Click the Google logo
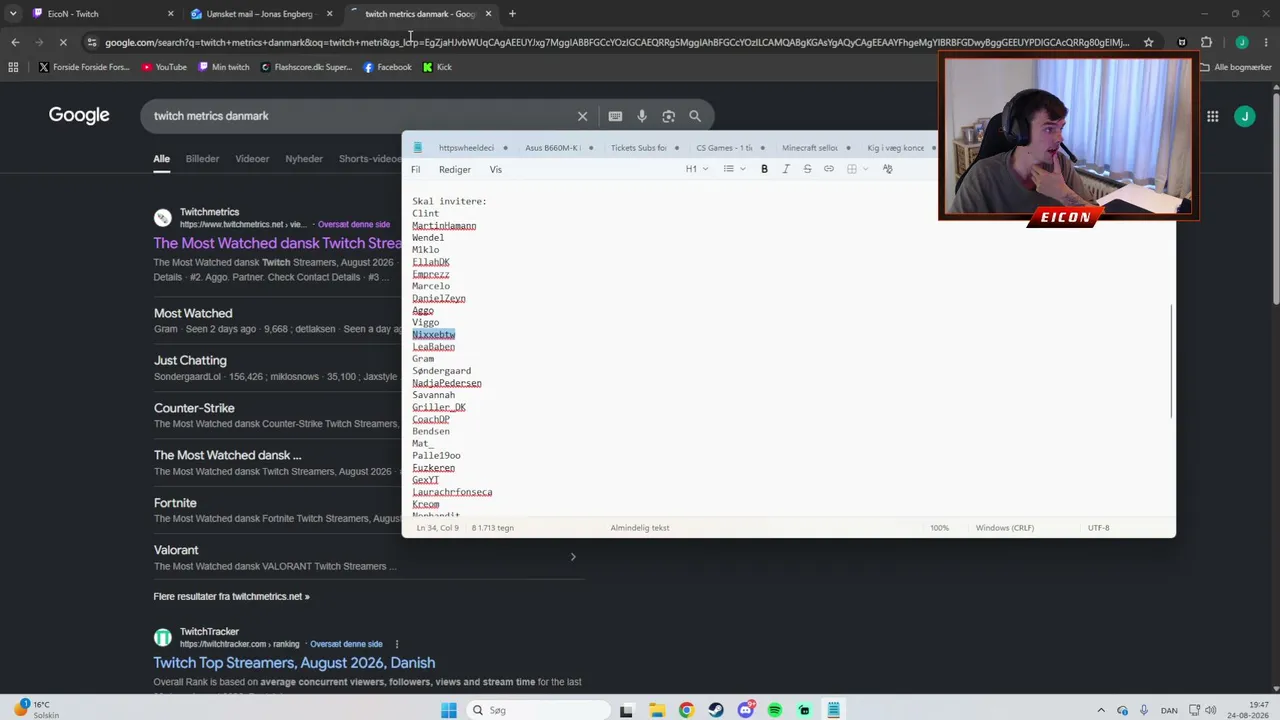 [x=79, y=115]
